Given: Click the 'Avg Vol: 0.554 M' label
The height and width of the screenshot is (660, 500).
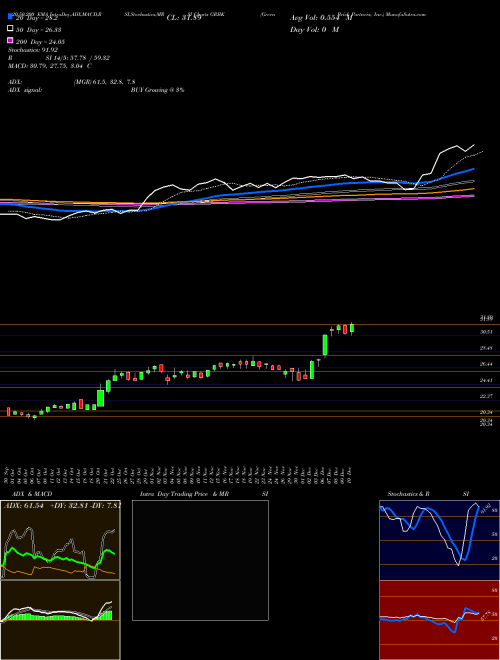Looking at the screenshot, I should (x=321, y=18).
